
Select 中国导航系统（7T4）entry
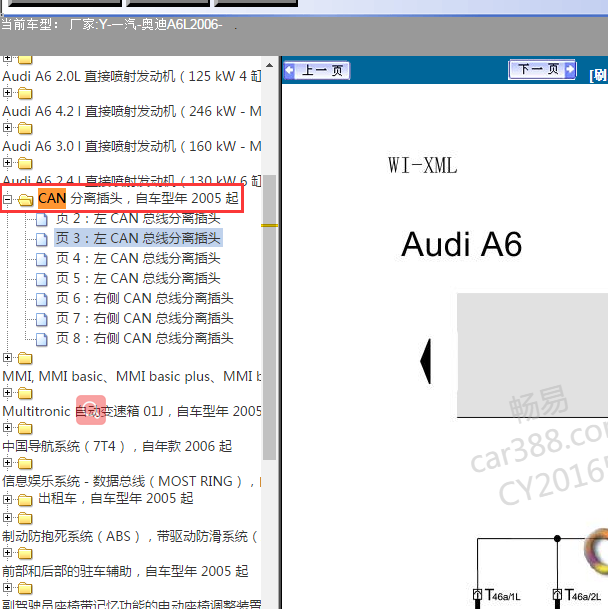117,446
